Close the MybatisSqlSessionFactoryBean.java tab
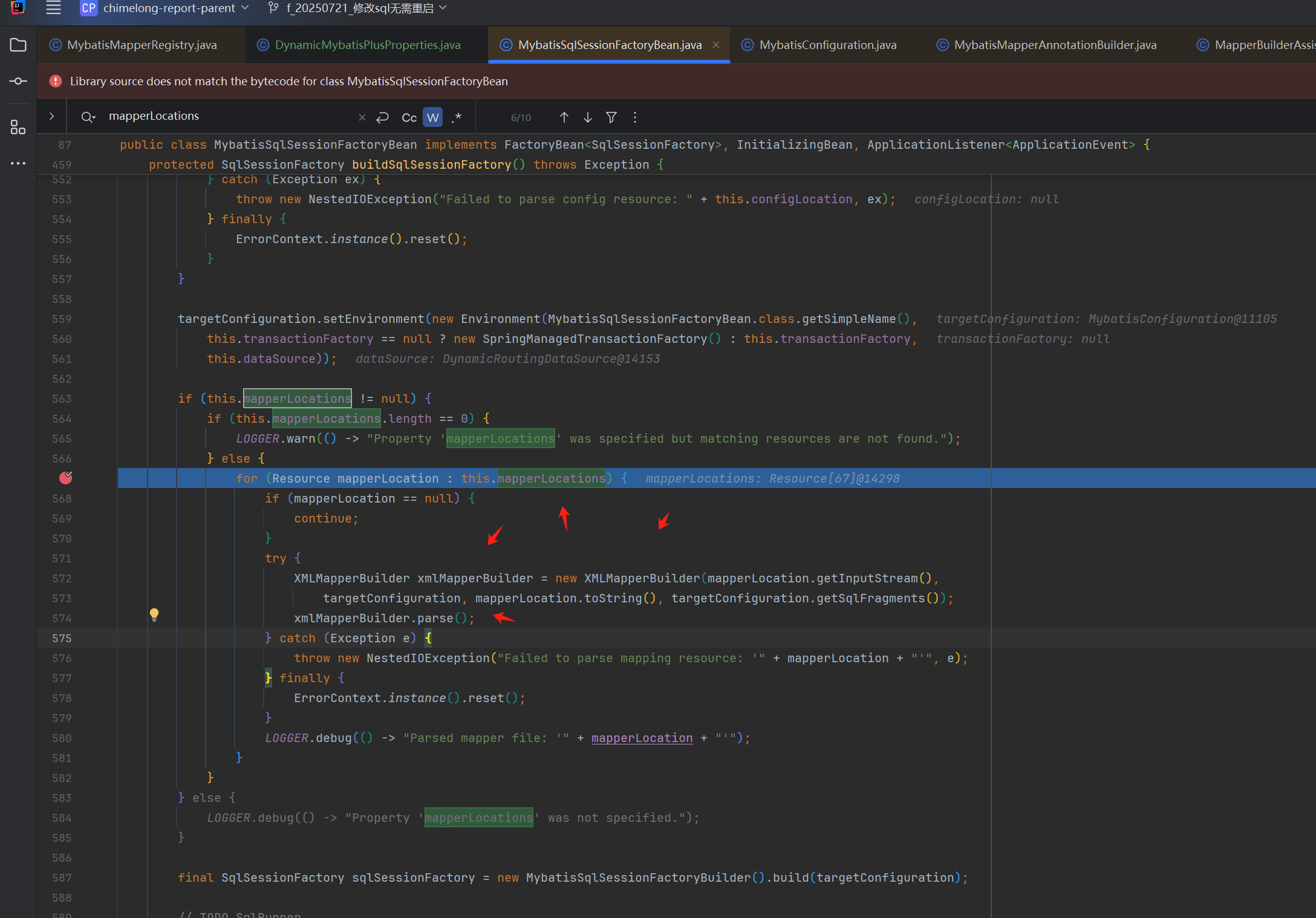Screen dimensions: 1316x918 click(716, 45)
